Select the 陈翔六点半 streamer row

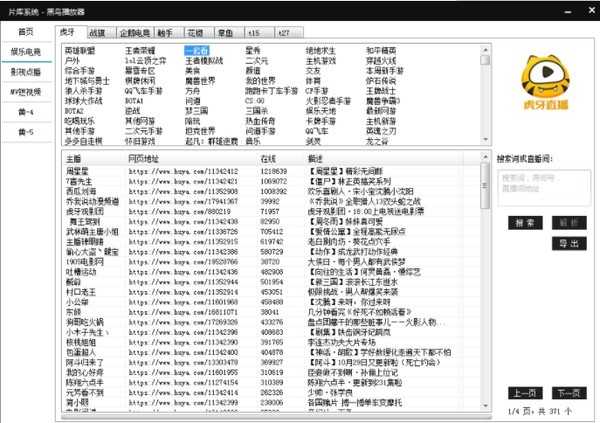pyautogui.click(x=271, y=382)
